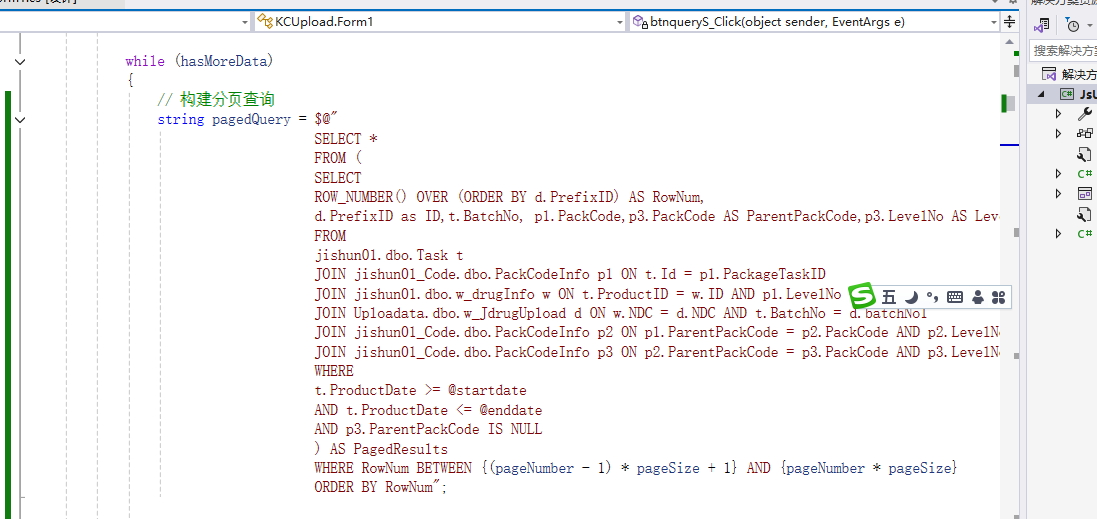The height and width of the screenshot is (519, 1097).
Task: Click 'AND t.ProductDate <= @enddate' line
Action: (x=427, y=410)
